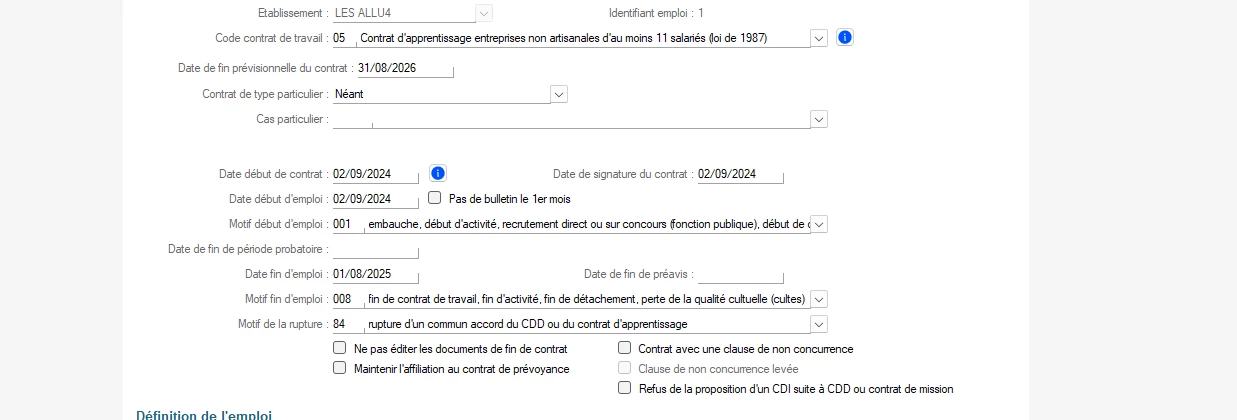
Task: Click info icon next to contract code
Action: pyautogui.click(x=844, y=38)
